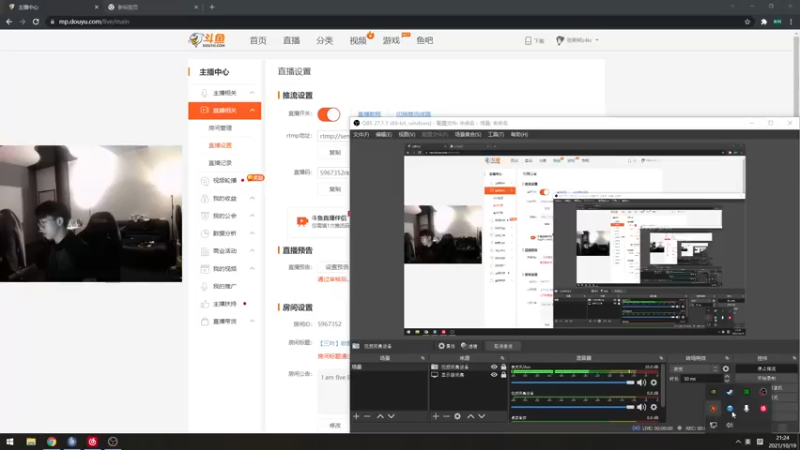Open 直播 in Douyu navigation

point(291,40)
